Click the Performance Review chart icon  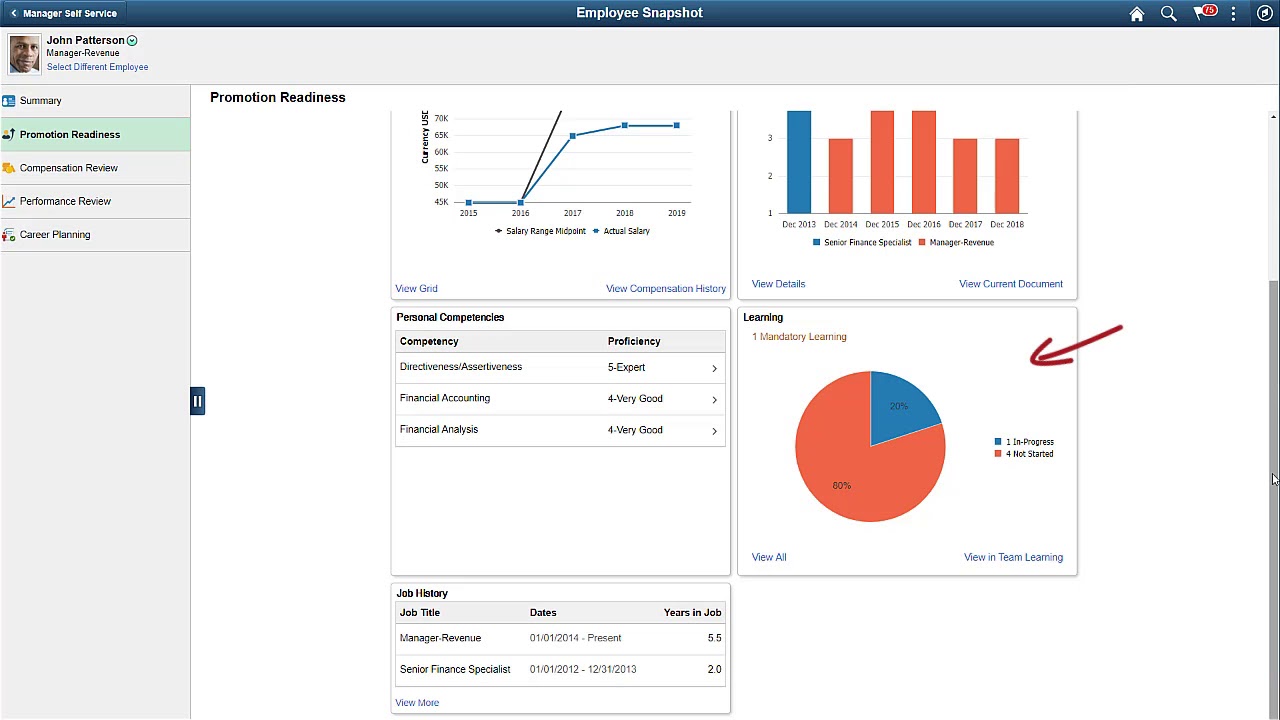tap(8, 201)
